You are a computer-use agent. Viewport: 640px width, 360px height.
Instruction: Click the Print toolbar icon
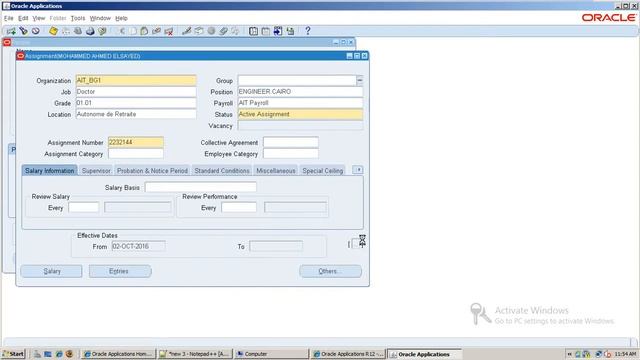click(x=90, y=31)
